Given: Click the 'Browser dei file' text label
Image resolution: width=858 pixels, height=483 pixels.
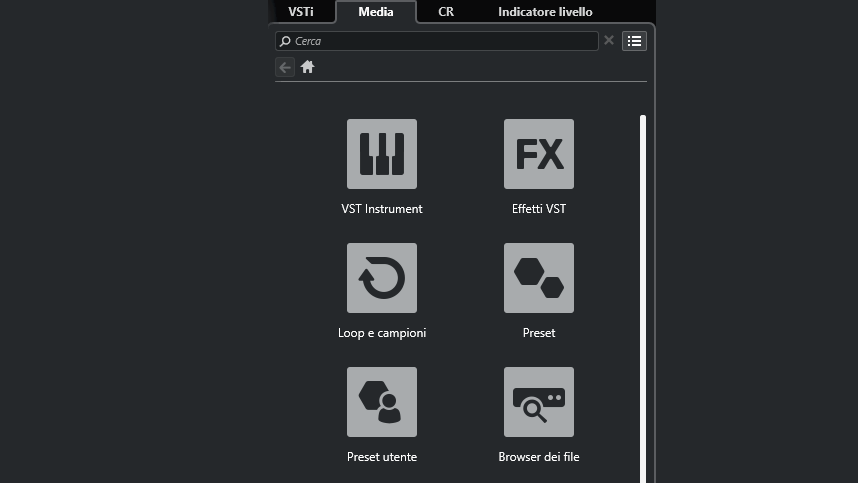Looking at the screenshot, I should [538, 457].
